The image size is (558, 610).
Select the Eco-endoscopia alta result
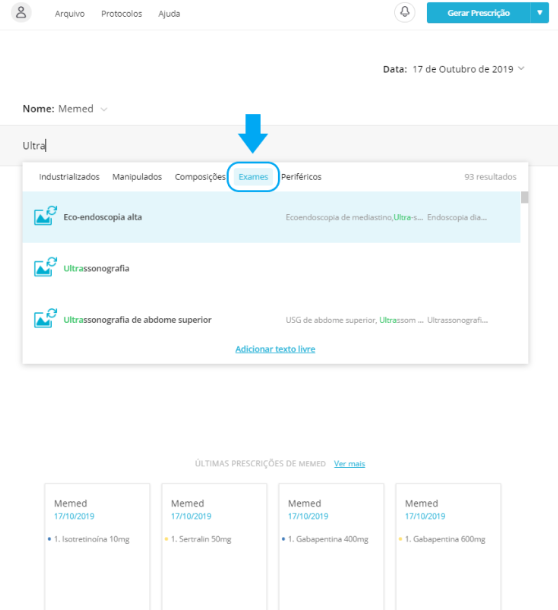pos(271,217)
